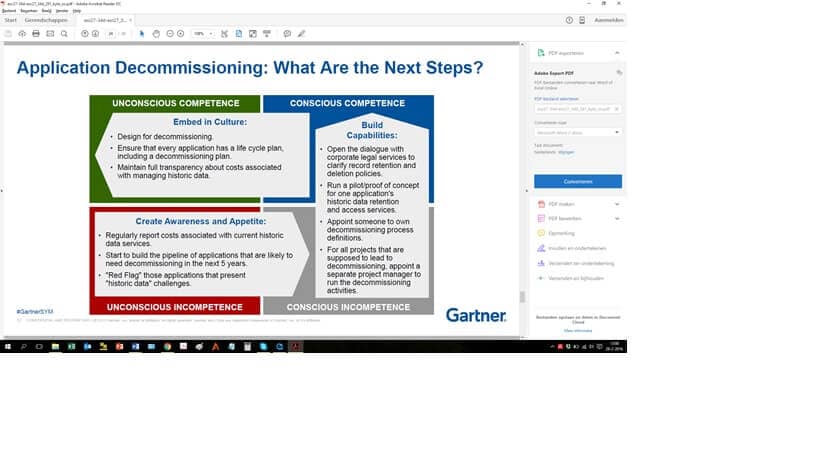This screenshot has width=819, height=460.
Task: Collapse the PDF exporteren panel
Action: pos(617,53)
